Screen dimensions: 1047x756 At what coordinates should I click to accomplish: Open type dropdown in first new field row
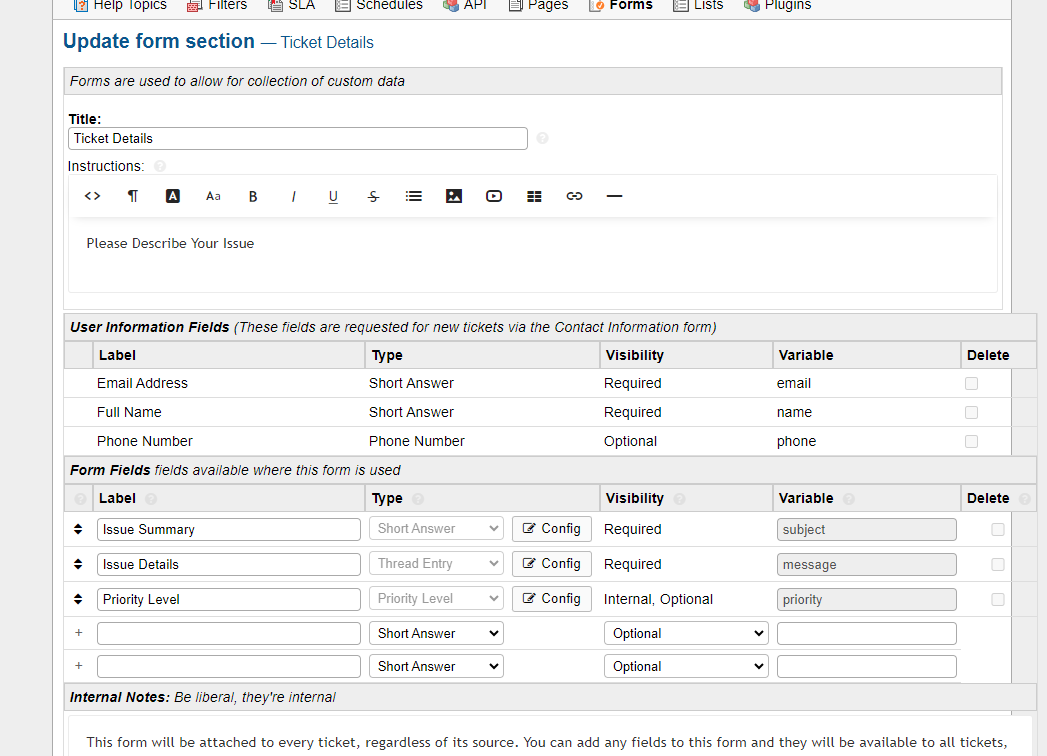coord(436,633)
